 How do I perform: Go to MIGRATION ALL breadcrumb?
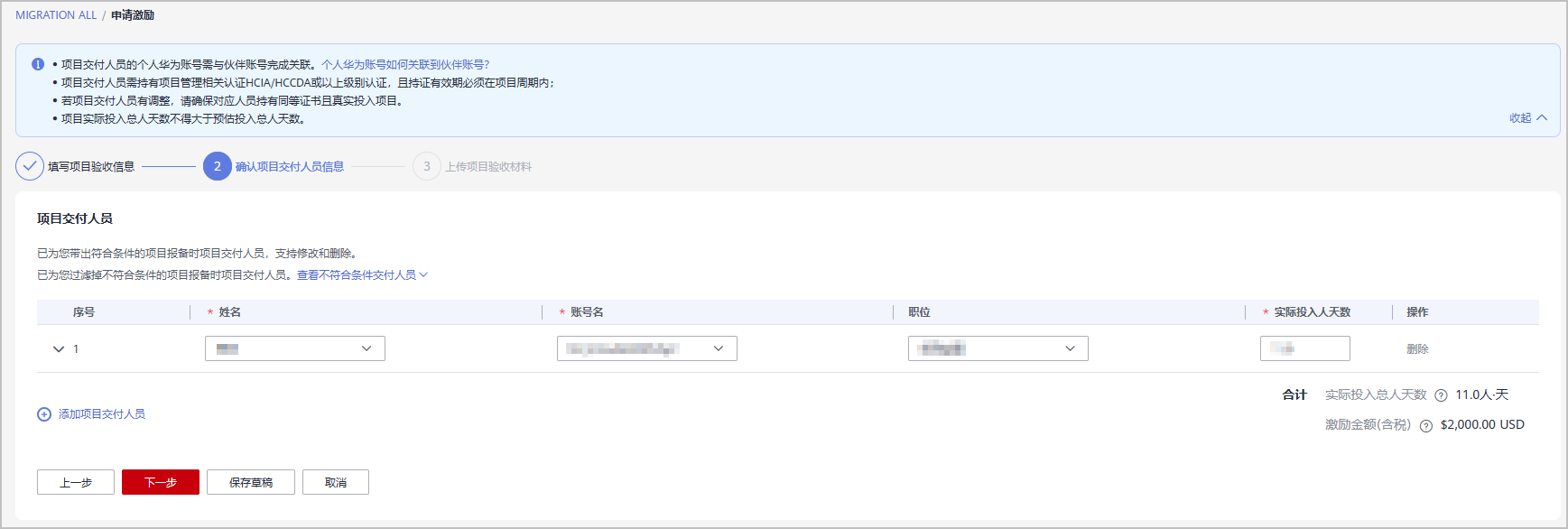56,15
